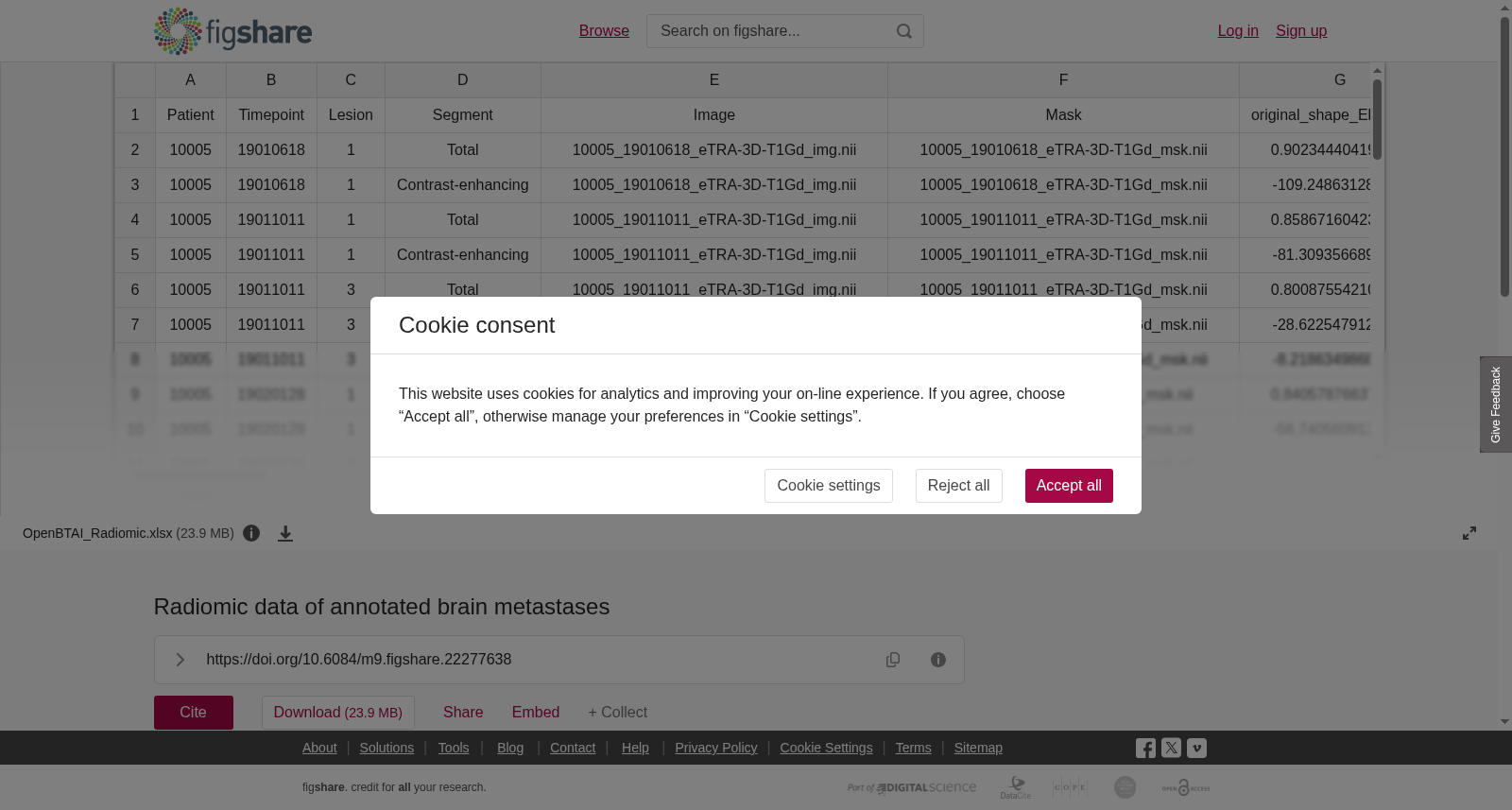Image resolution: width=1512 pixels, height=810 pixels.
Task: Click the Cite button
Action: click(x=194, y=713)
